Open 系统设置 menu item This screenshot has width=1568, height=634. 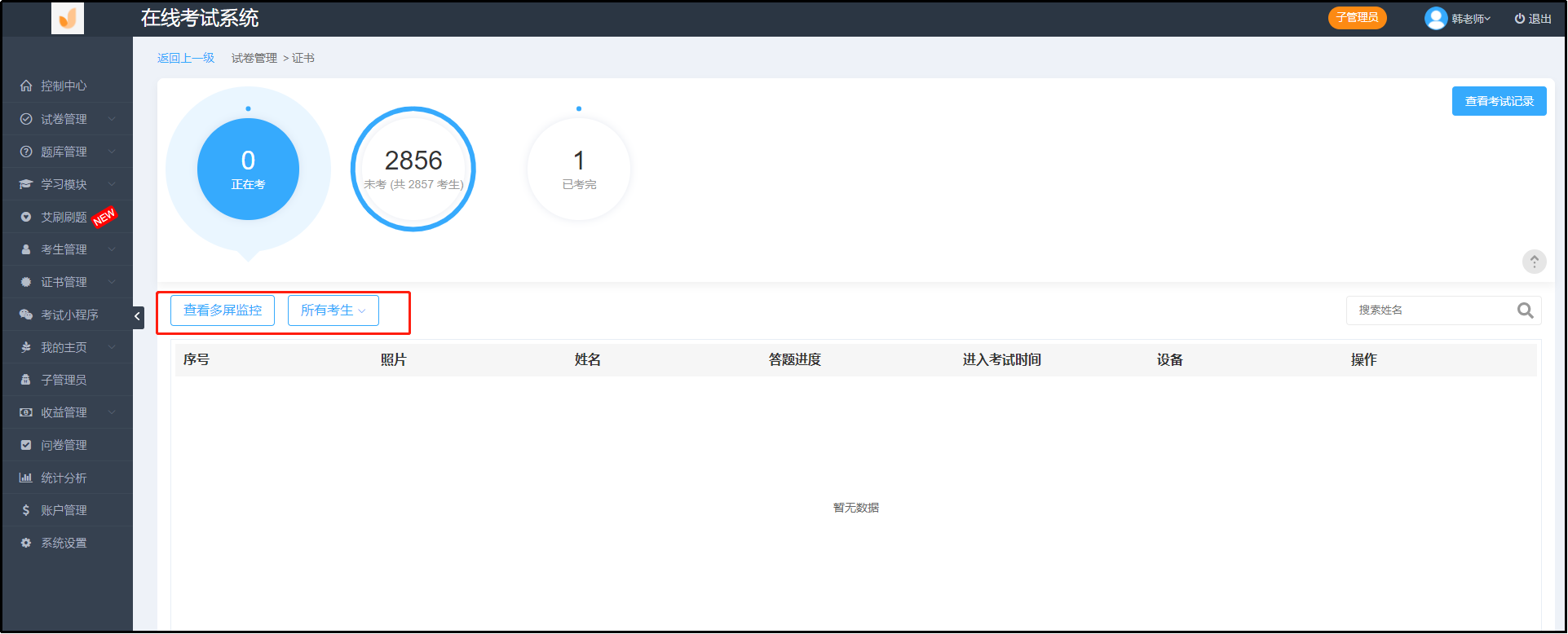pos(68,543)
